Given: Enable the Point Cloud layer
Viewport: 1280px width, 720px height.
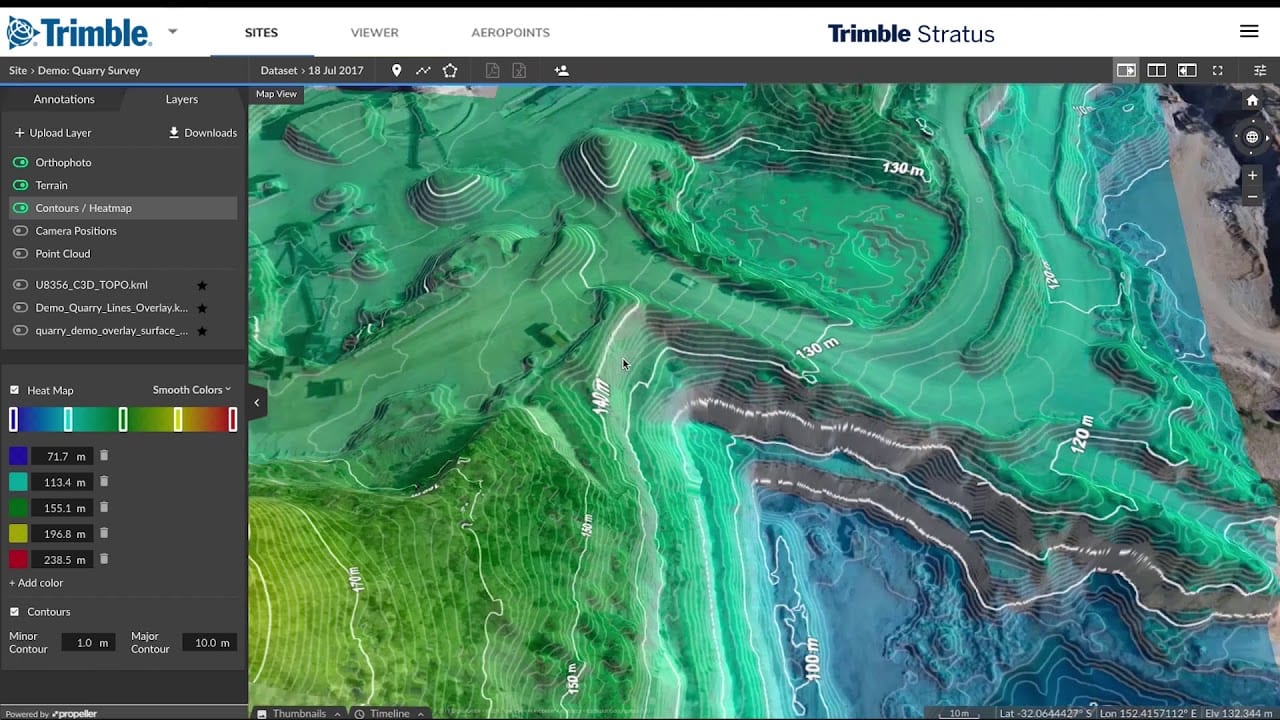Looking at the screenshot, I should pos(20,254).
